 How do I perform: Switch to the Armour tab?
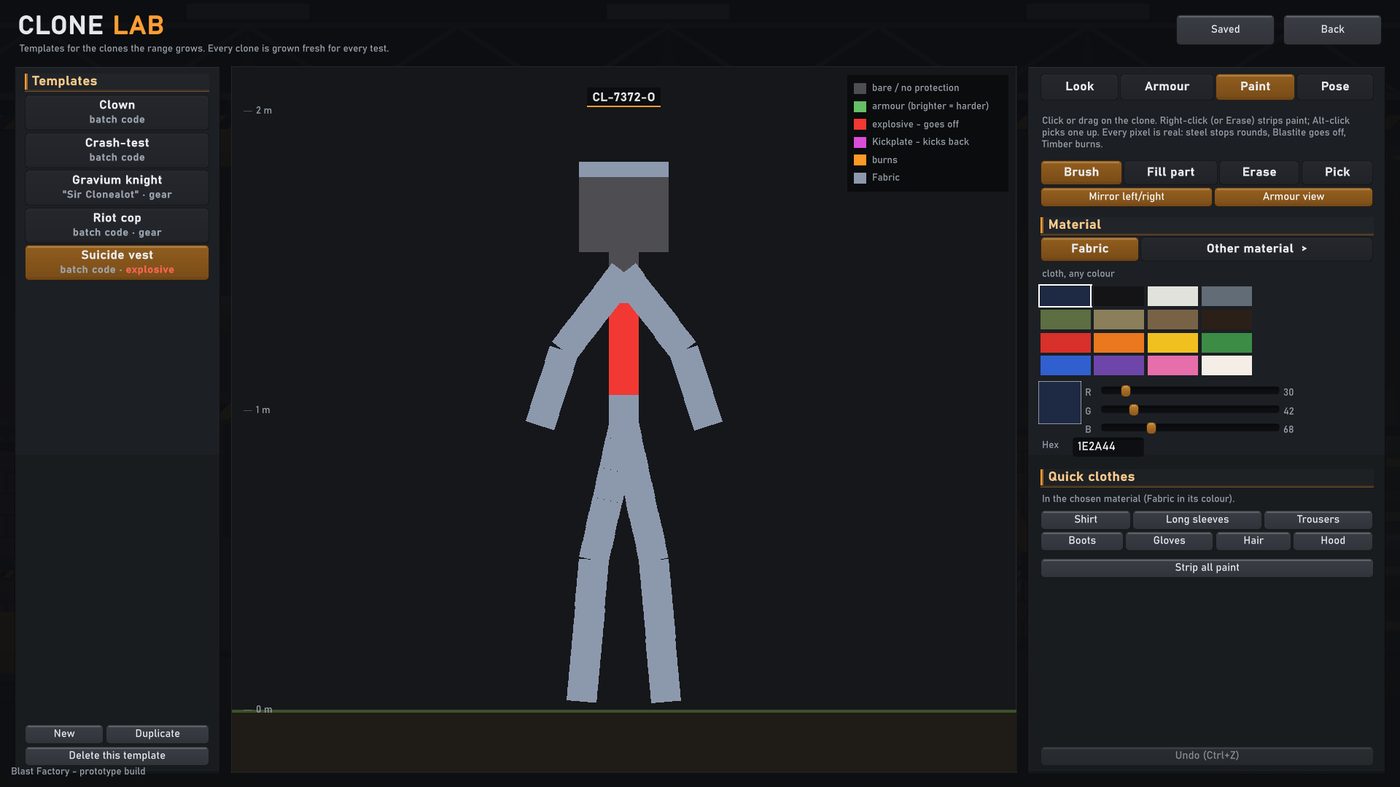(x=1167, y=87)
